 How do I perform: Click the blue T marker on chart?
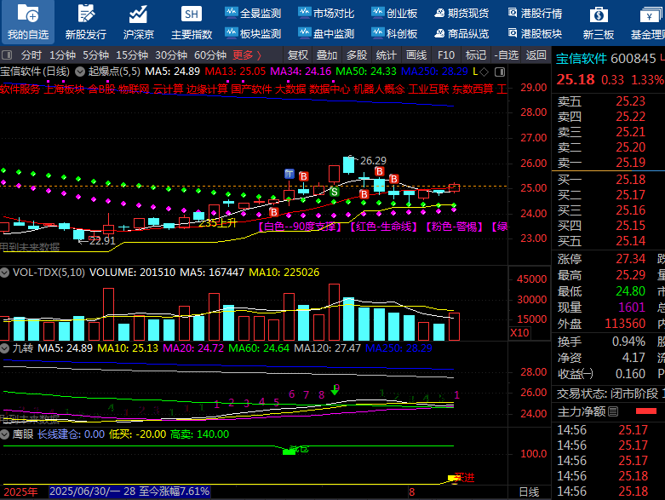pyautogui.click(x=289, y=173)
